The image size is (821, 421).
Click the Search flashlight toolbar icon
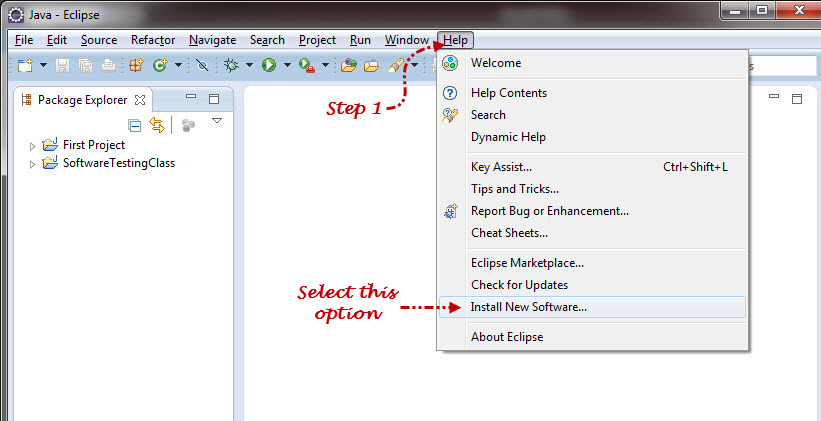[396, 65]
